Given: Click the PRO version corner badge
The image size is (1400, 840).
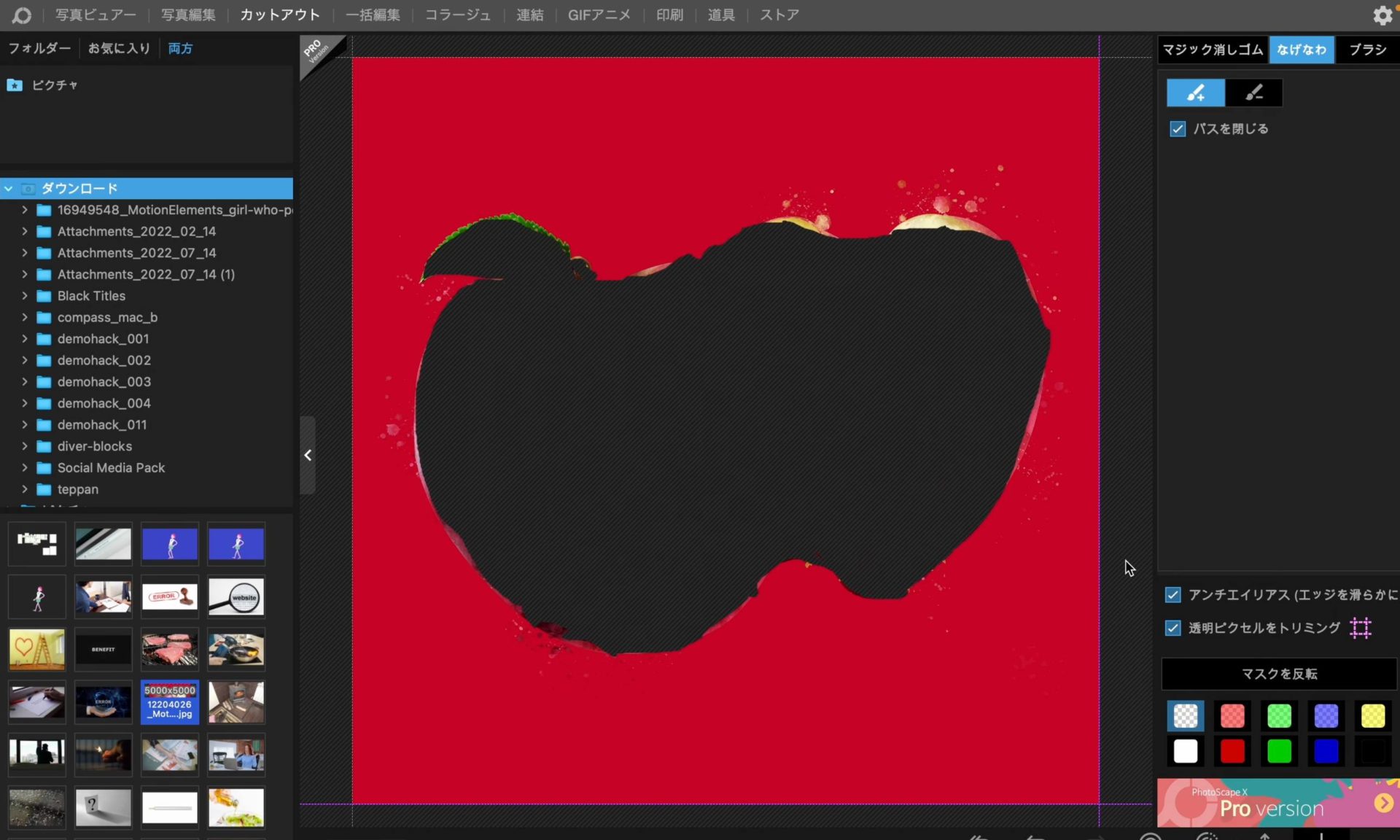Looking at the screenshot, I should pos(316,51).
